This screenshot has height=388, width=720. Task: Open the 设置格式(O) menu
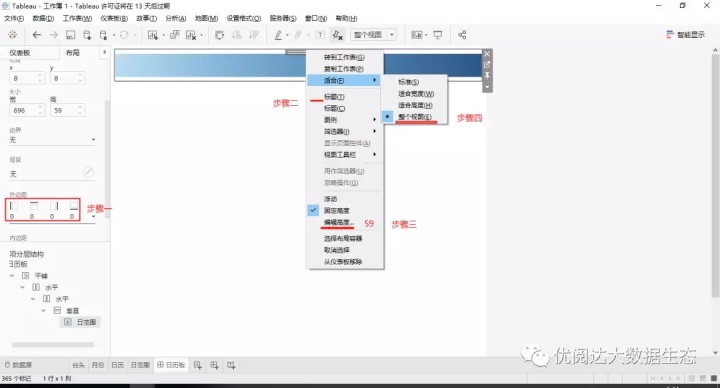pyautogui.click(x=243, y=18)
